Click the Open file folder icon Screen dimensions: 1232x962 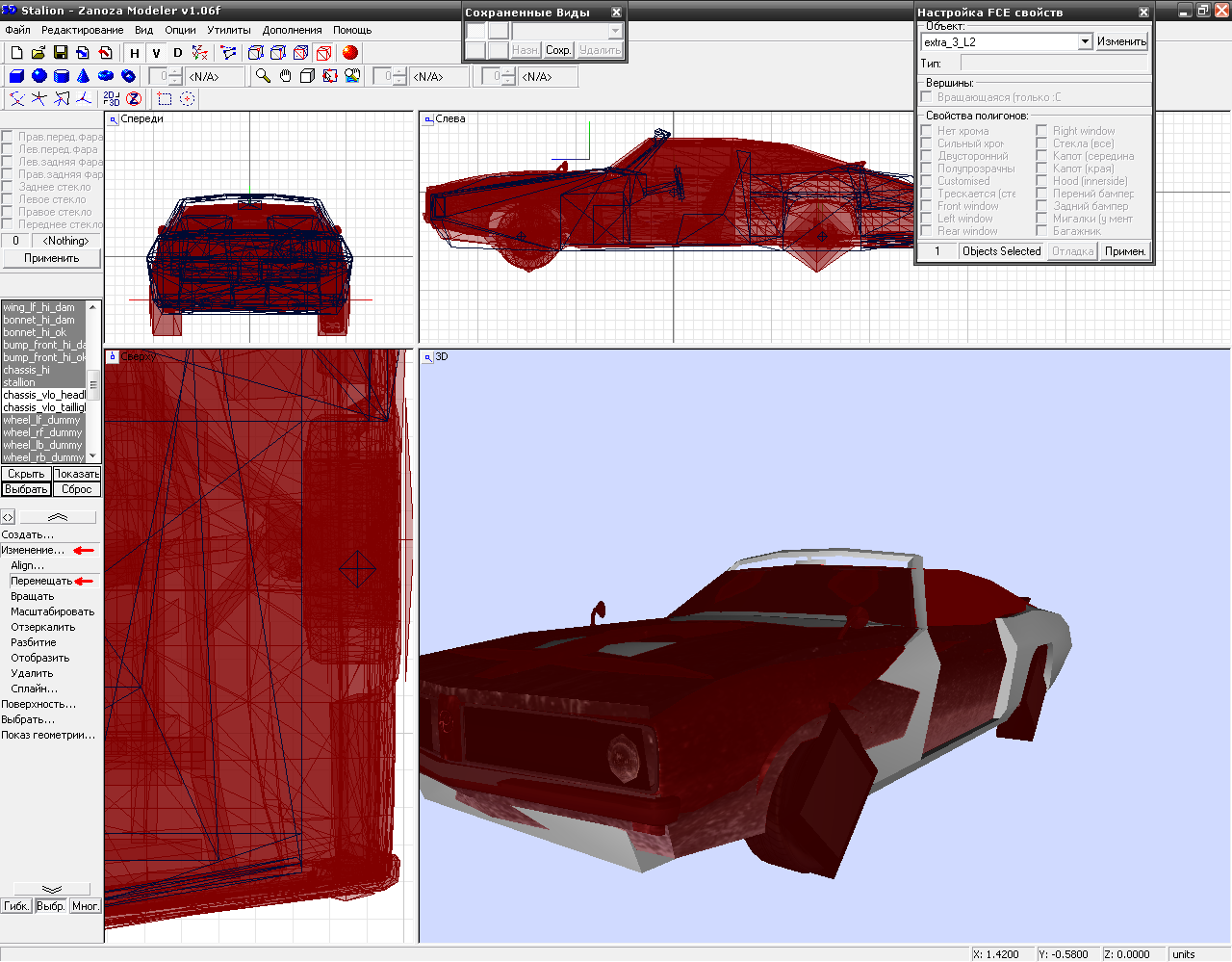pos(38,53)
